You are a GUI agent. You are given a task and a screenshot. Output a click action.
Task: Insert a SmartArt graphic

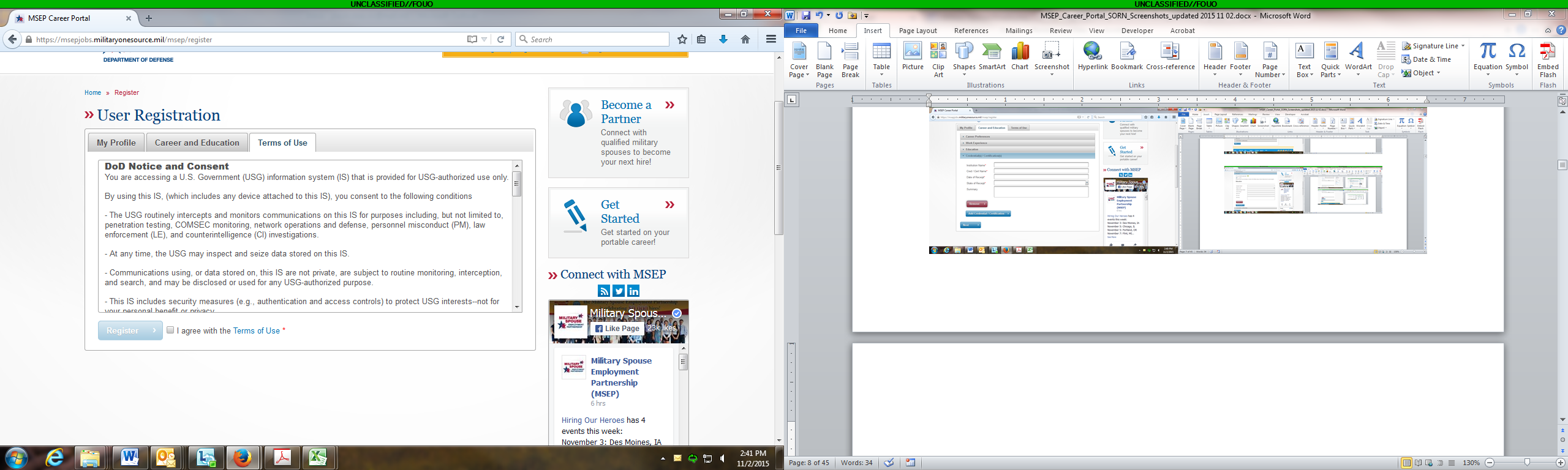[x=992, y=56]
